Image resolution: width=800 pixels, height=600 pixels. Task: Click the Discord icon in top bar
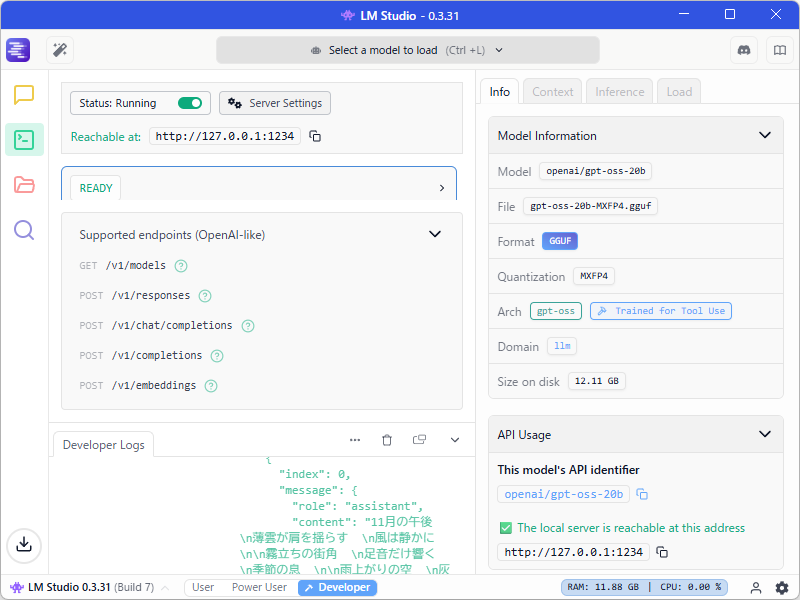[744, 49]
